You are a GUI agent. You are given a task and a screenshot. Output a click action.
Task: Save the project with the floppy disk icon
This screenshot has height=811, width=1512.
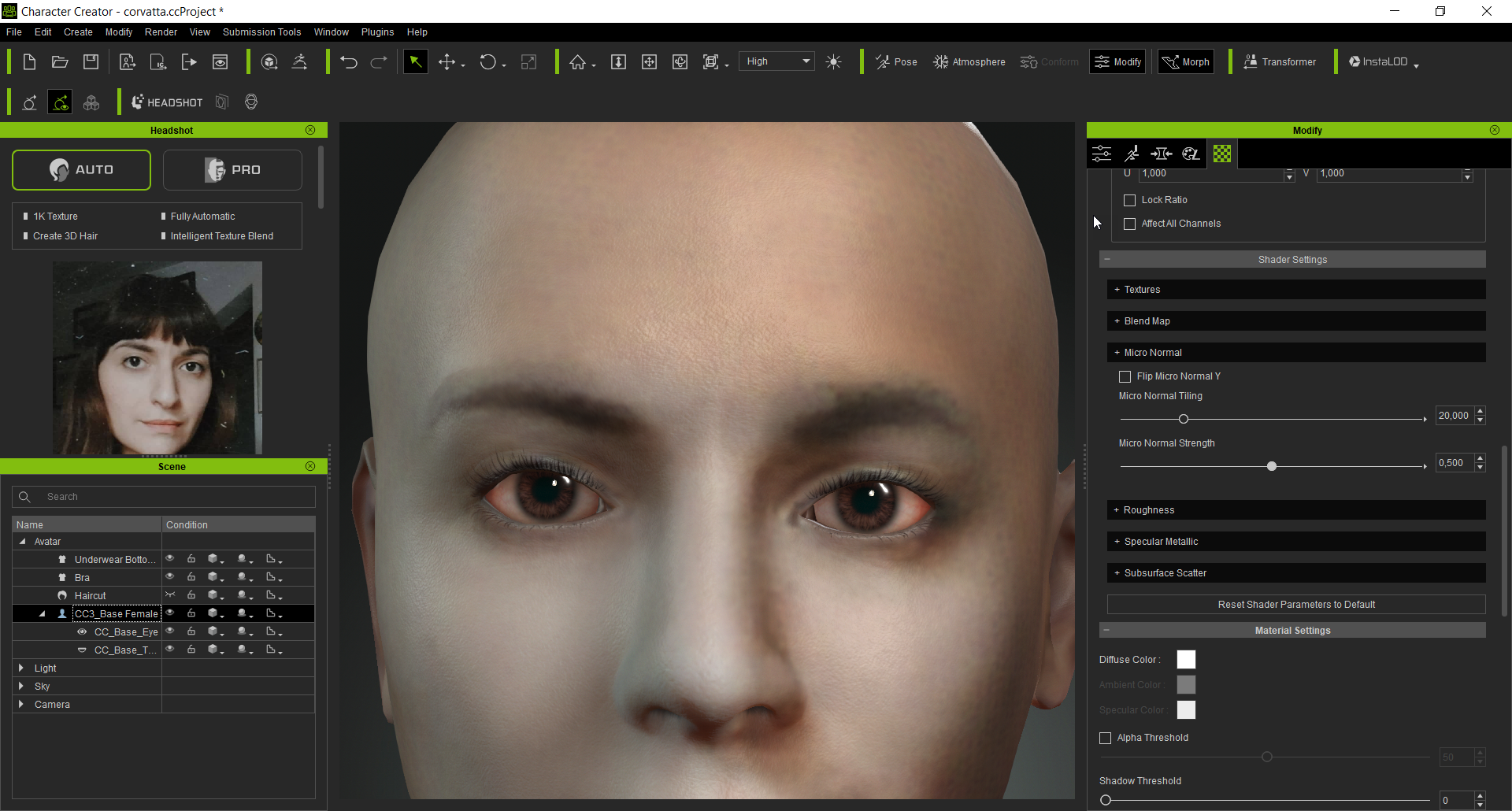click(x=91, y=62)
